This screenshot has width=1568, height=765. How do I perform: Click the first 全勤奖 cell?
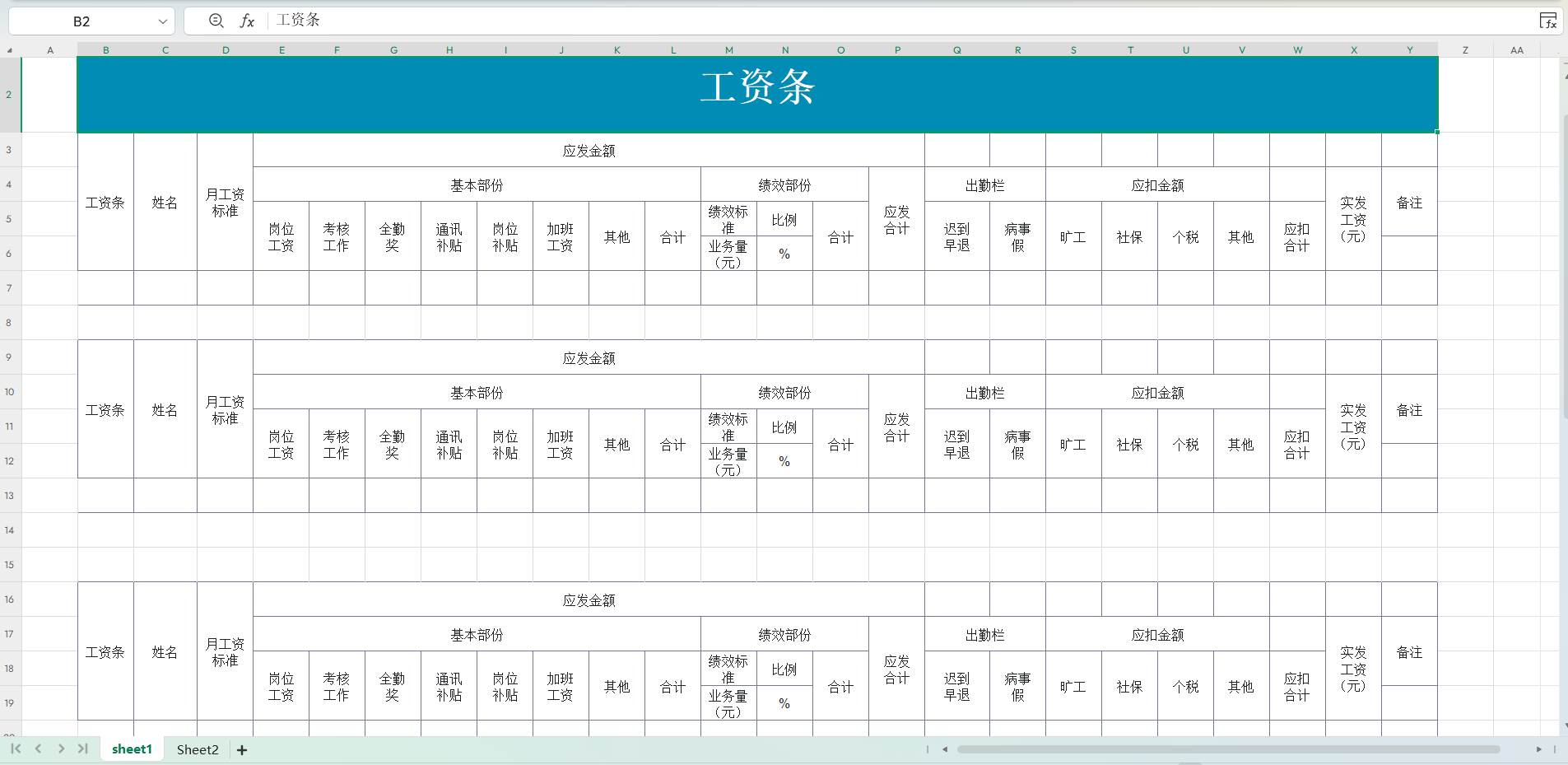click(x=393, y=237)
